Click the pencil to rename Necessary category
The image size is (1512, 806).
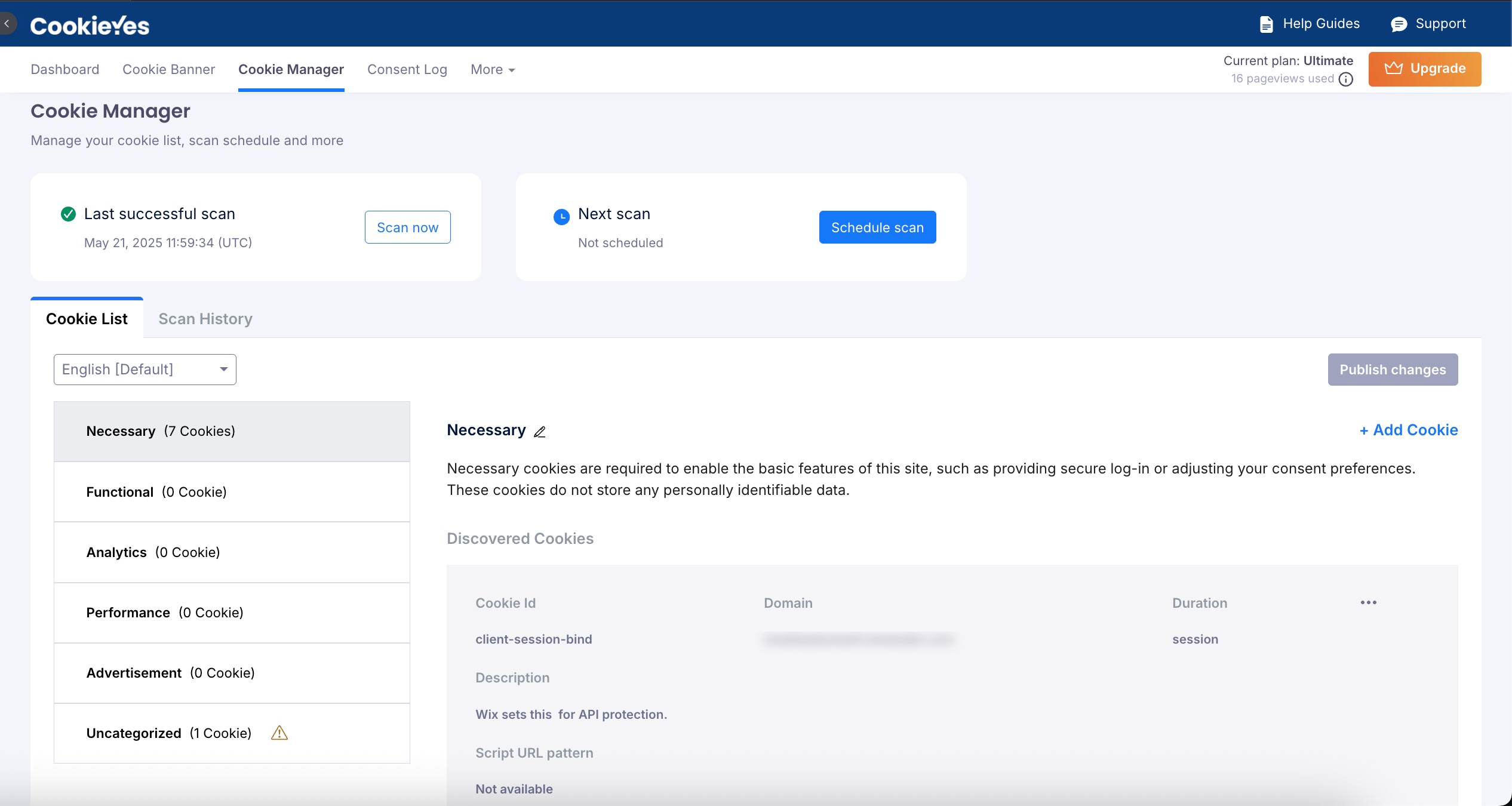point(540,432)
